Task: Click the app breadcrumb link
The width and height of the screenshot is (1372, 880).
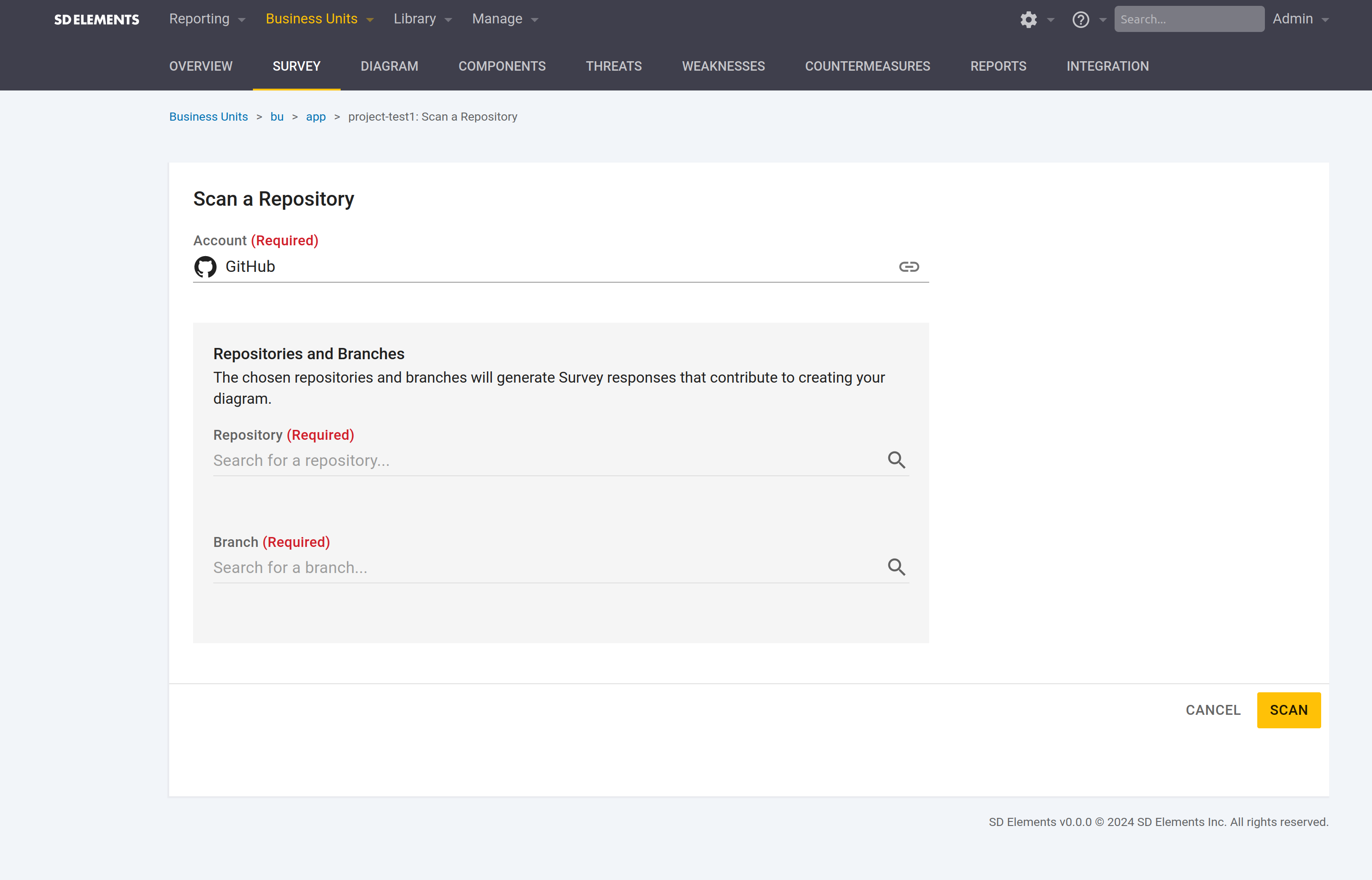Action: pos(314,116)
